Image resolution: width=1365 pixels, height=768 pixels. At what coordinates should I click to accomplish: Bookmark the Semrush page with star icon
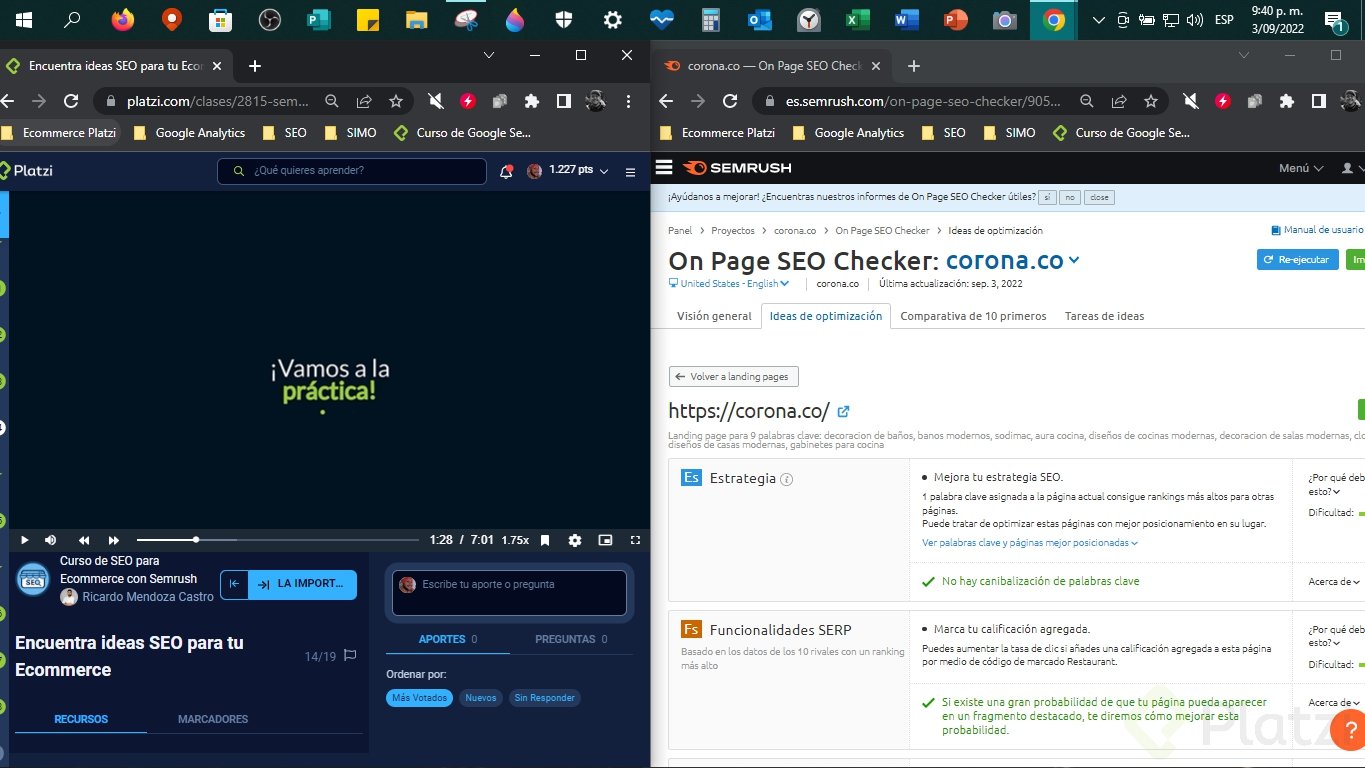point(1151,101)
